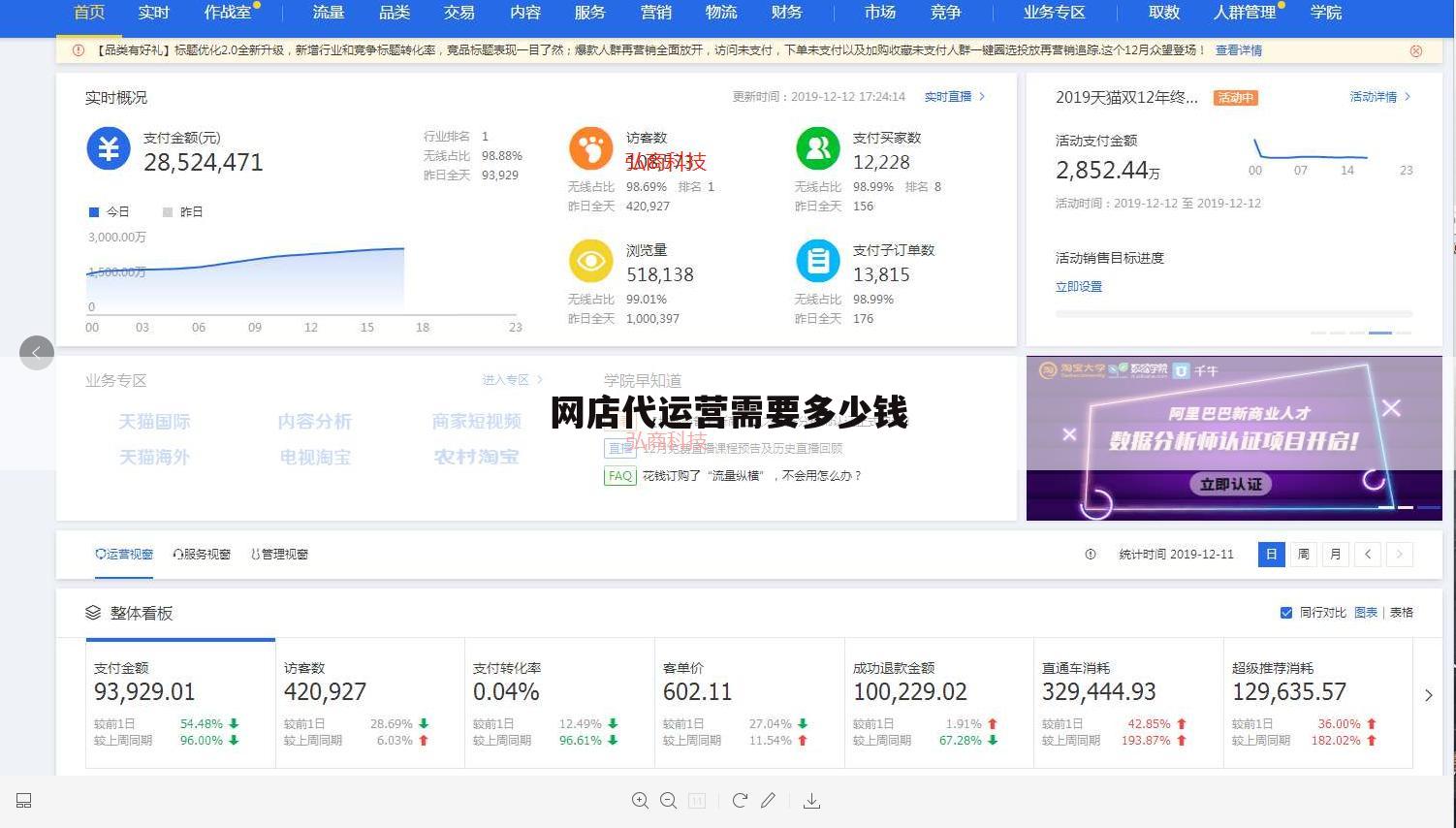Screen dimensions: 1456x828
Task: Click the left carousel arrow button
Action: pos(37,353)
